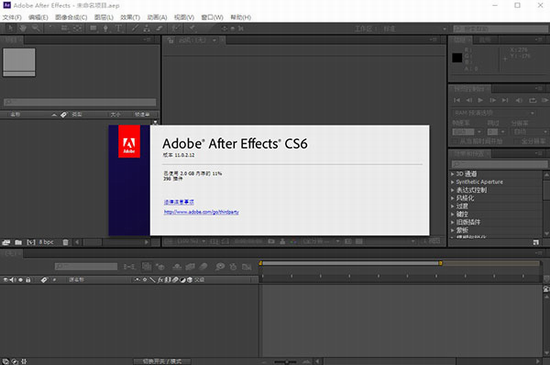This screenshot has height=365, width=550.
Task: Expand the Synthetic Aperture effects group
Action: pos(452,182)
